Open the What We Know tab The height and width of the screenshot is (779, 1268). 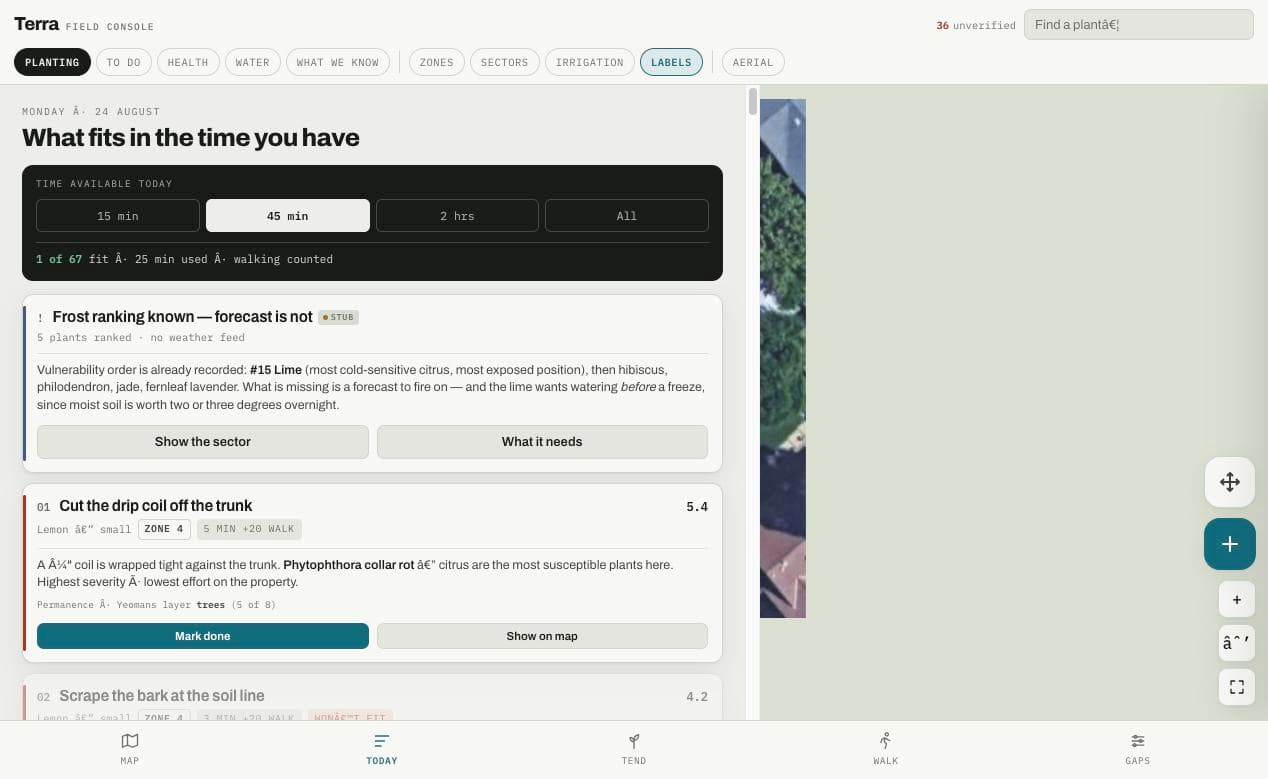click(x=338, y=62)
